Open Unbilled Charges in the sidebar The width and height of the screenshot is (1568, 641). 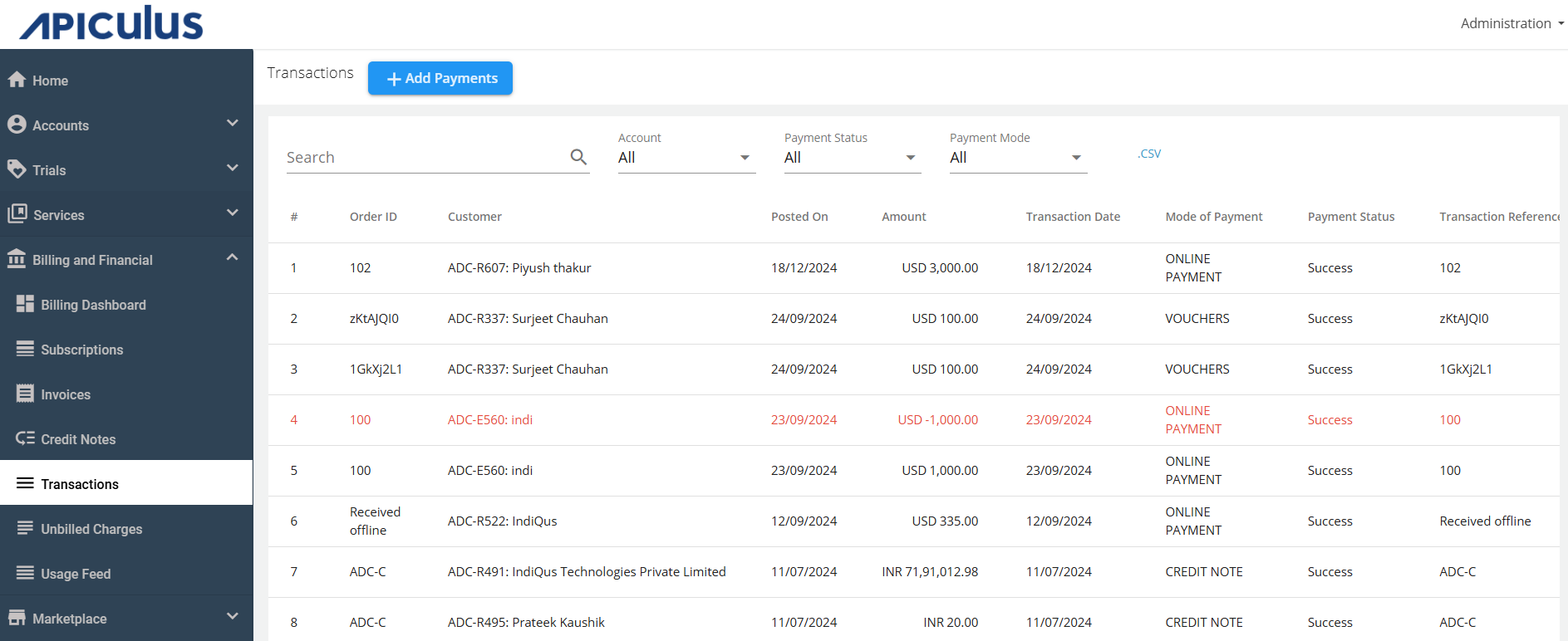point(91,529)
